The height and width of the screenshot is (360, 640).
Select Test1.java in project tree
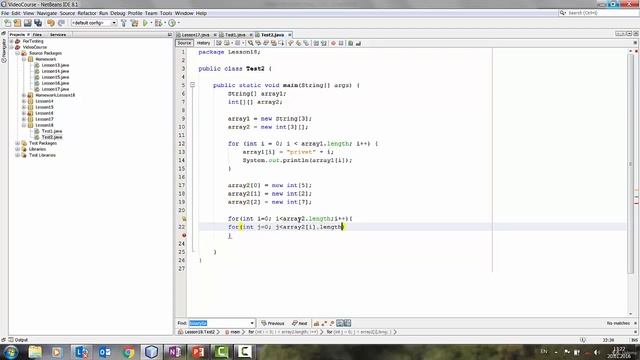coord(52,131)
